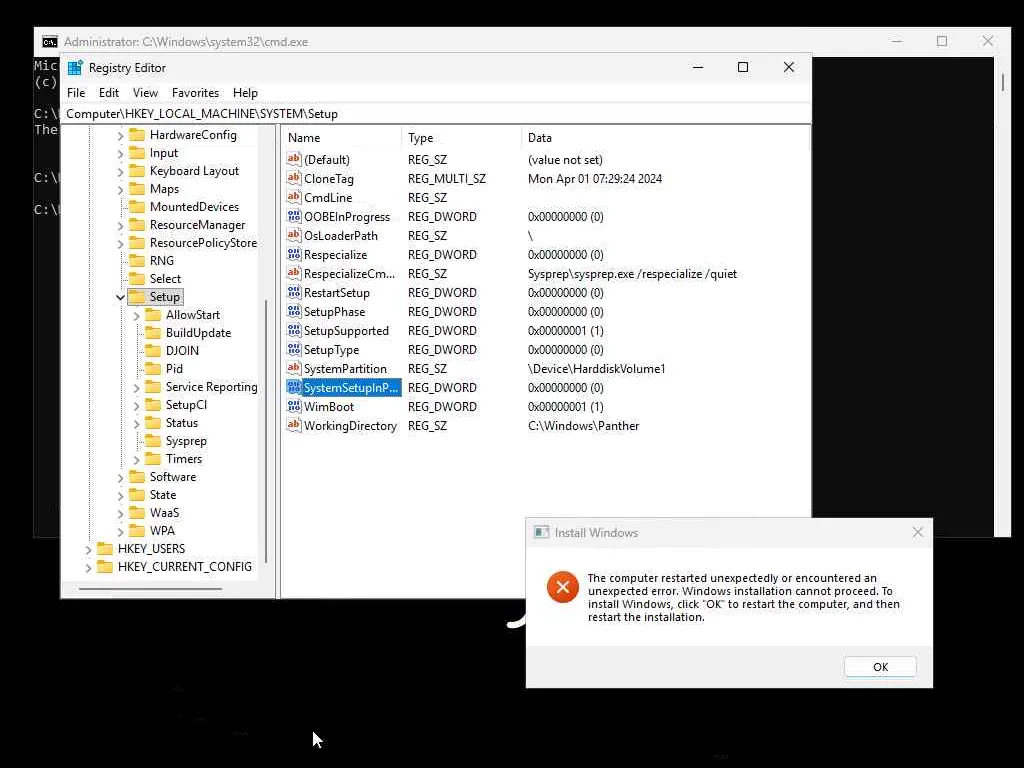Collapse the Setup key in the tree

(120, 297)
